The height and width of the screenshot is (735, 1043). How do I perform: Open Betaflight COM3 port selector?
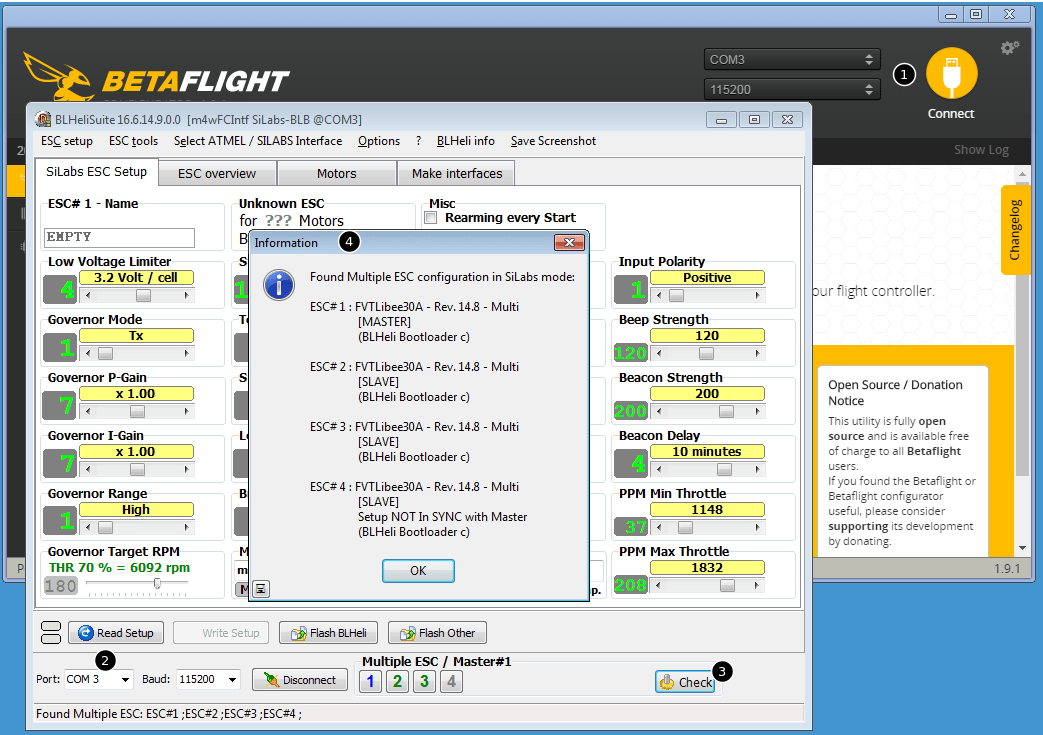791,60
